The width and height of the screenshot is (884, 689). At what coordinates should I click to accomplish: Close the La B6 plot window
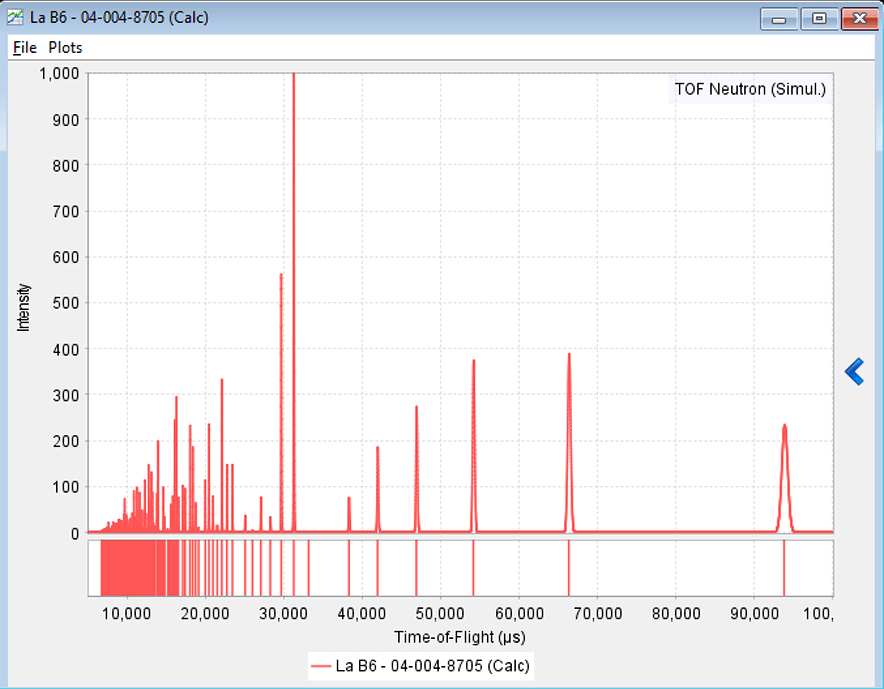point(859,19)
